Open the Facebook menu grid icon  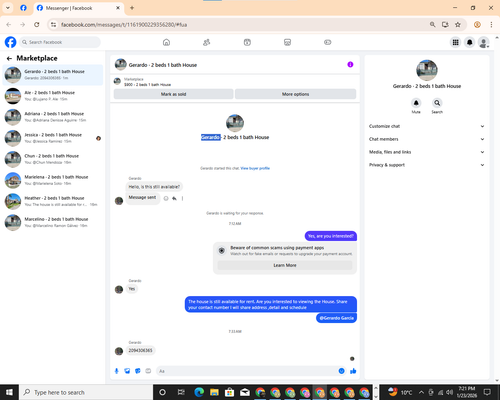click(455, 42)
